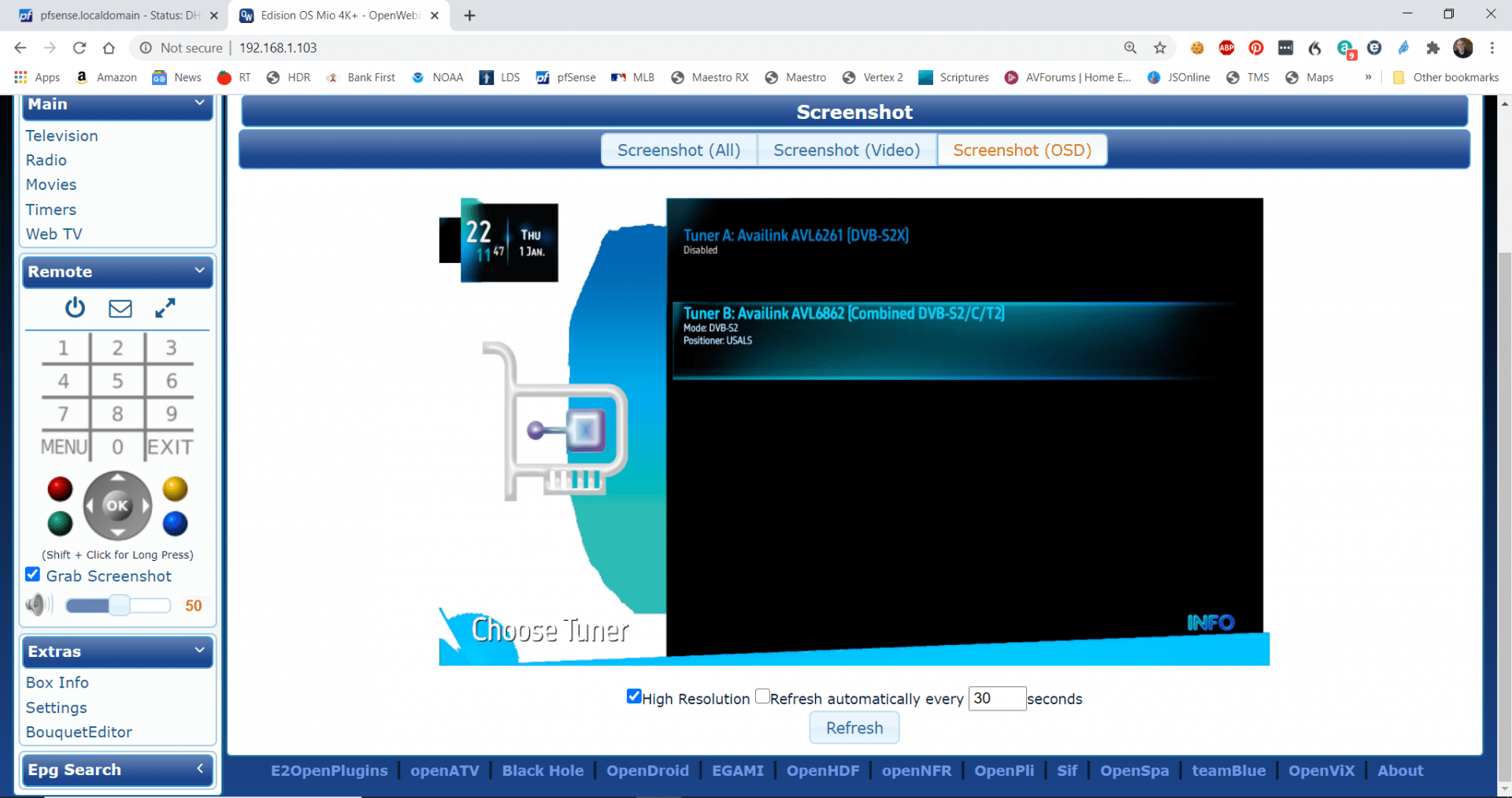
Task: Open Movies in Main menu
Action: pyautogui.click(x=51, y=184)
